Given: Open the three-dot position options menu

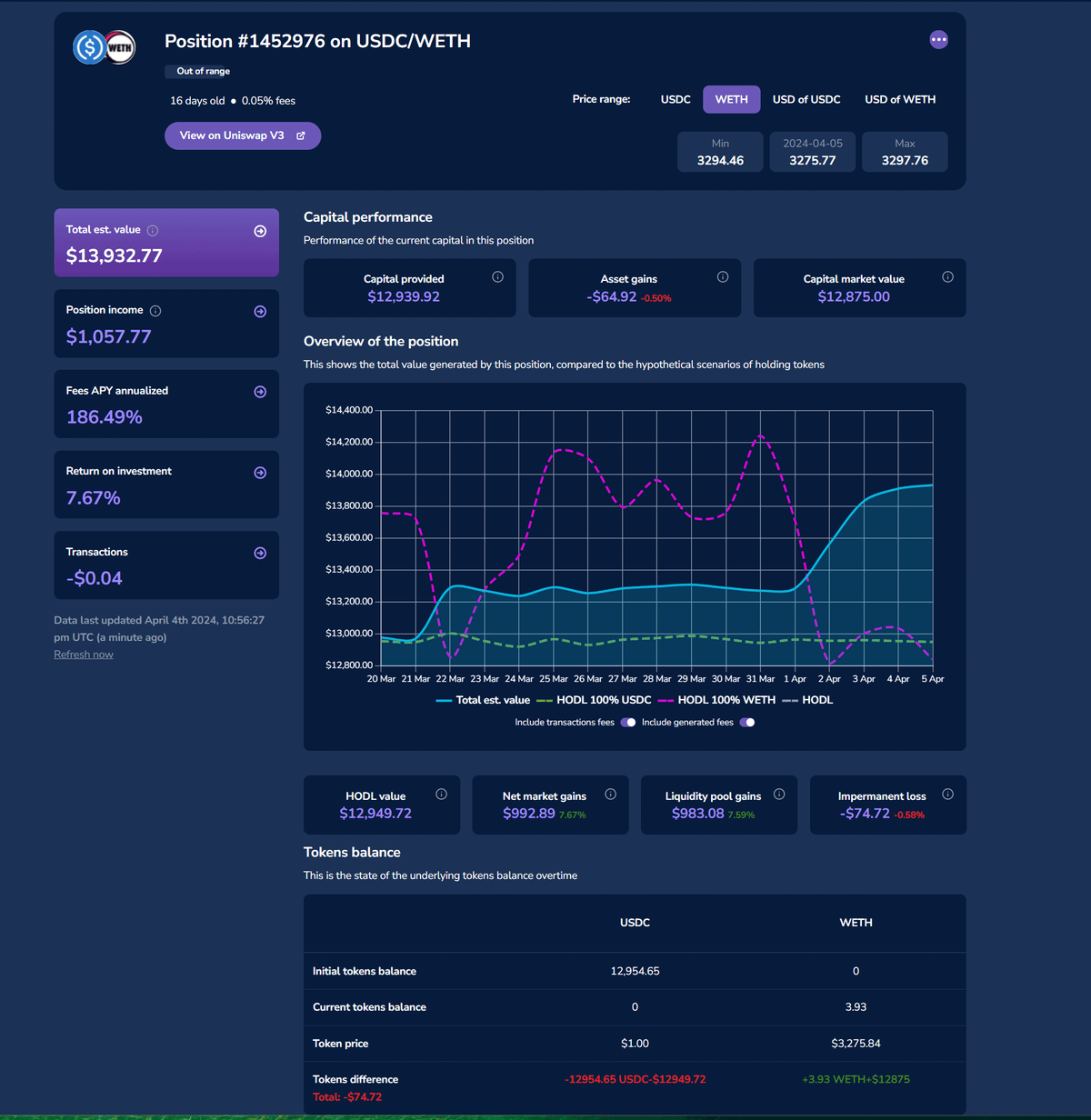Looking at the screenshot, I should click(938, 40).
